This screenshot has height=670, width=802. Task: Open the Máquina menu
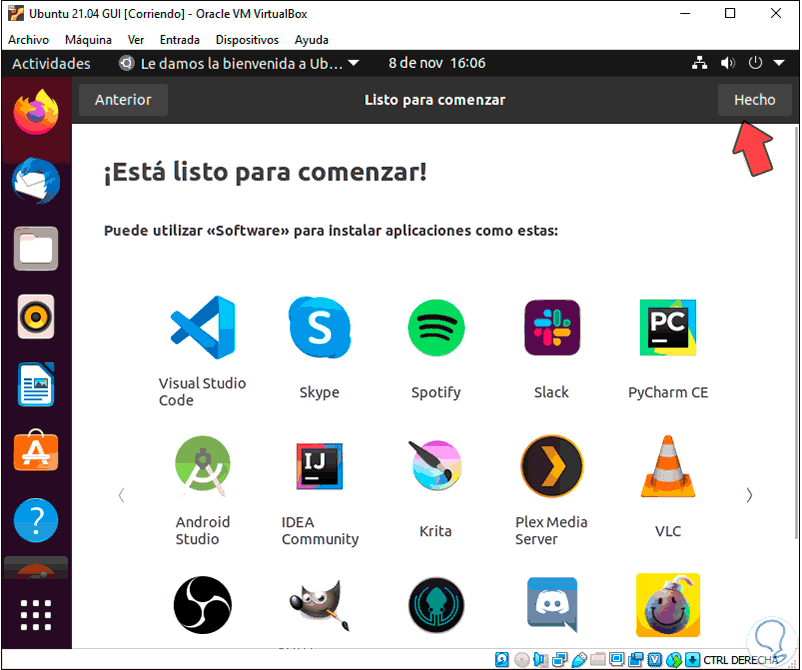tap(88, 40)
